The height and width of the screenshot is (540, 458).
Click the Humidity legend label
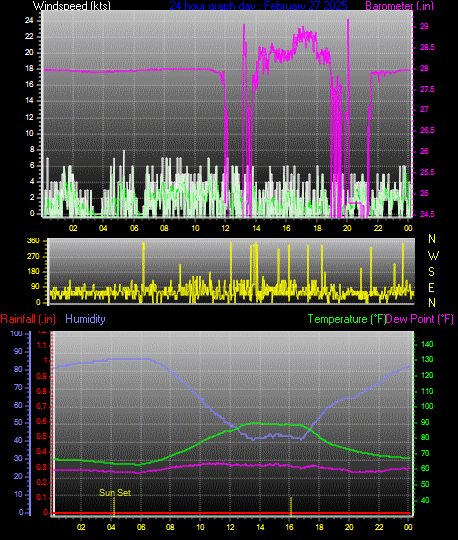[85, 319]
